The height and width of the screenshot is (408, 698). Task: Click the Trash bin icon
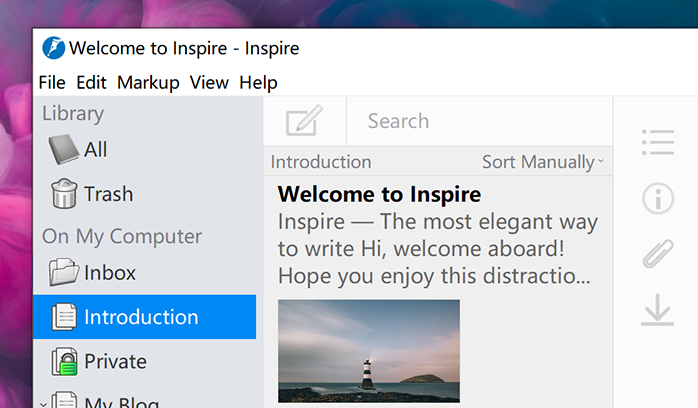(64, 194)
